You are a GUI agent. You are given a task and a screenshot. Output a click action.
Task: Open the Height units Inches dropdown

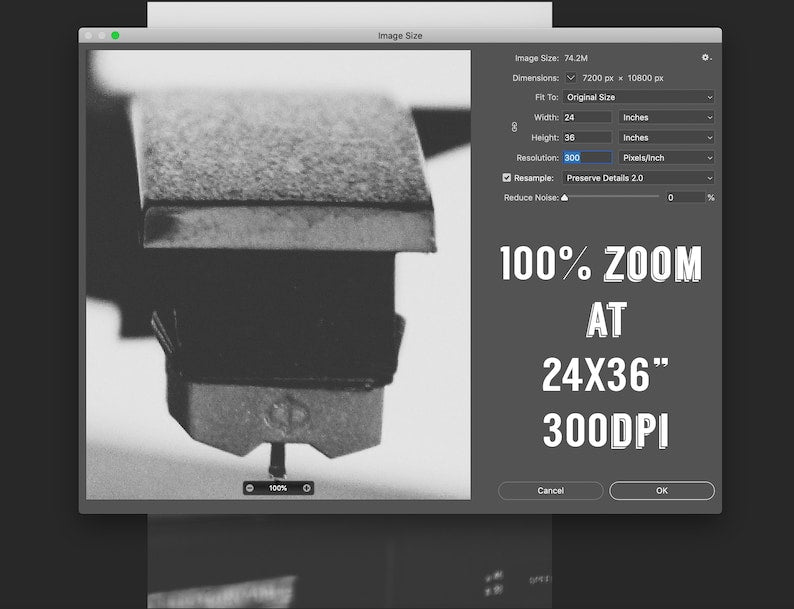[666, 137]
